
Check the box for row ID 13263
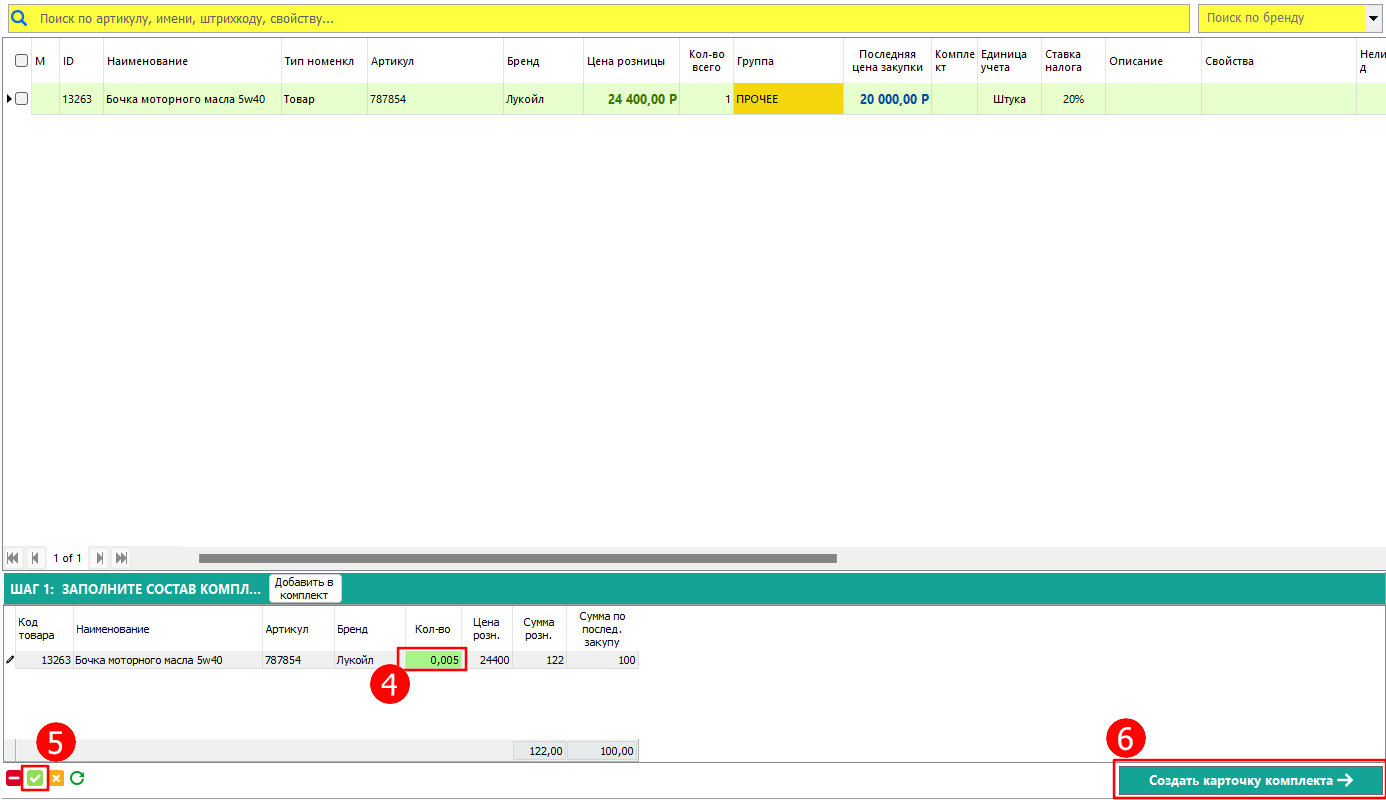point(21,99)
